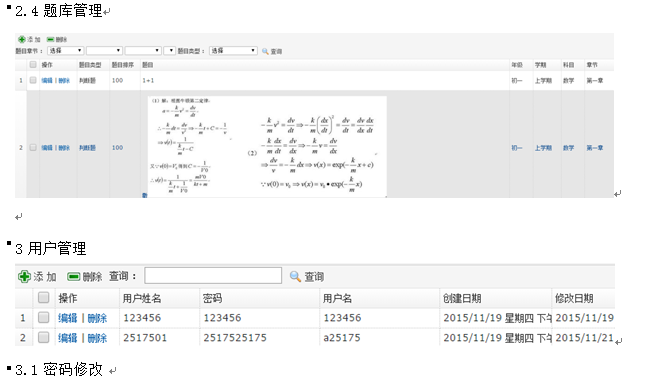Click the formula image in question row 2

(267, 147)
